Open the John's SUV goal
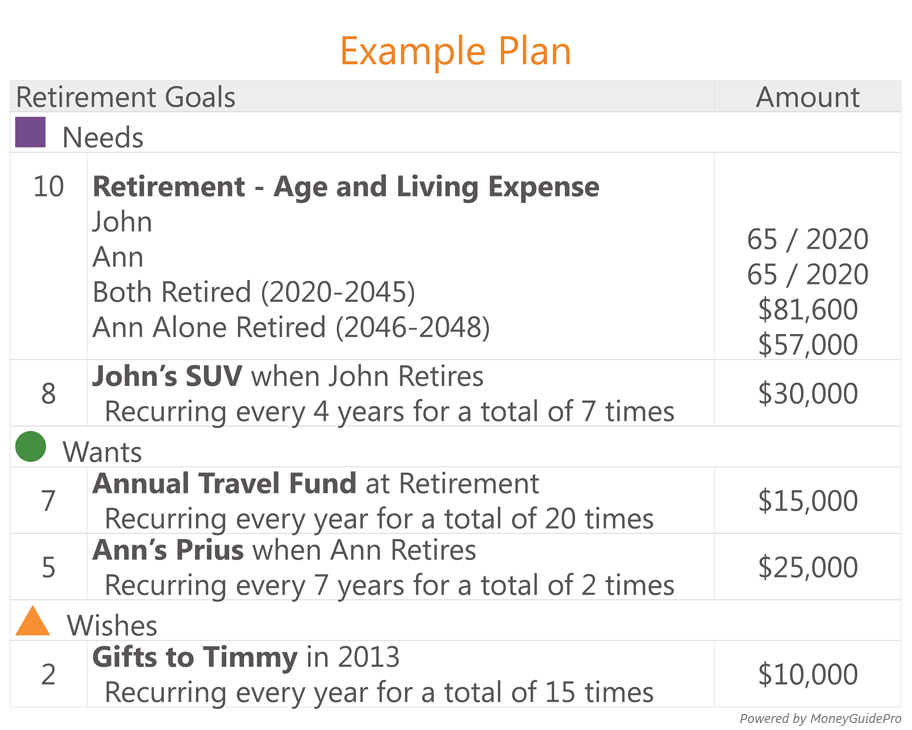This screenshot has height=730, width=912. pyautogui.click(x=167, y=376)
